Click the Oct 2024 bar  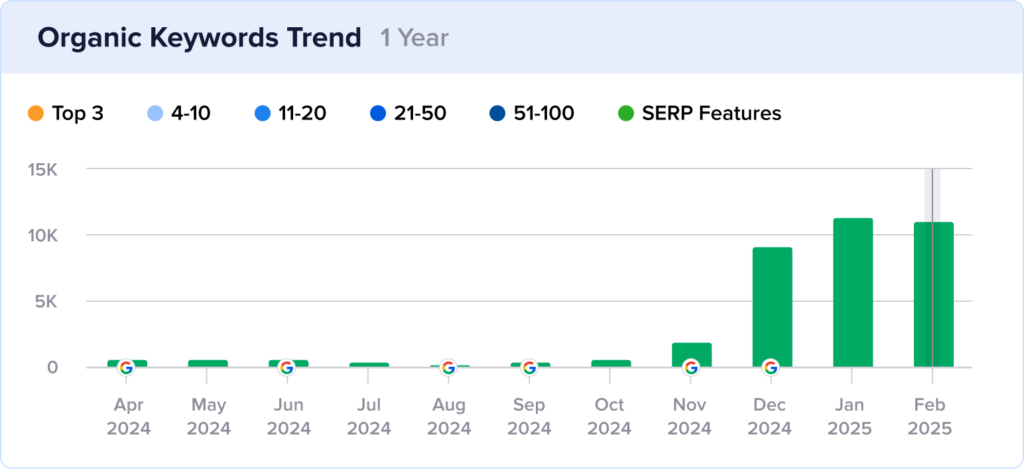pyautogui.click(x=611, y=363)
